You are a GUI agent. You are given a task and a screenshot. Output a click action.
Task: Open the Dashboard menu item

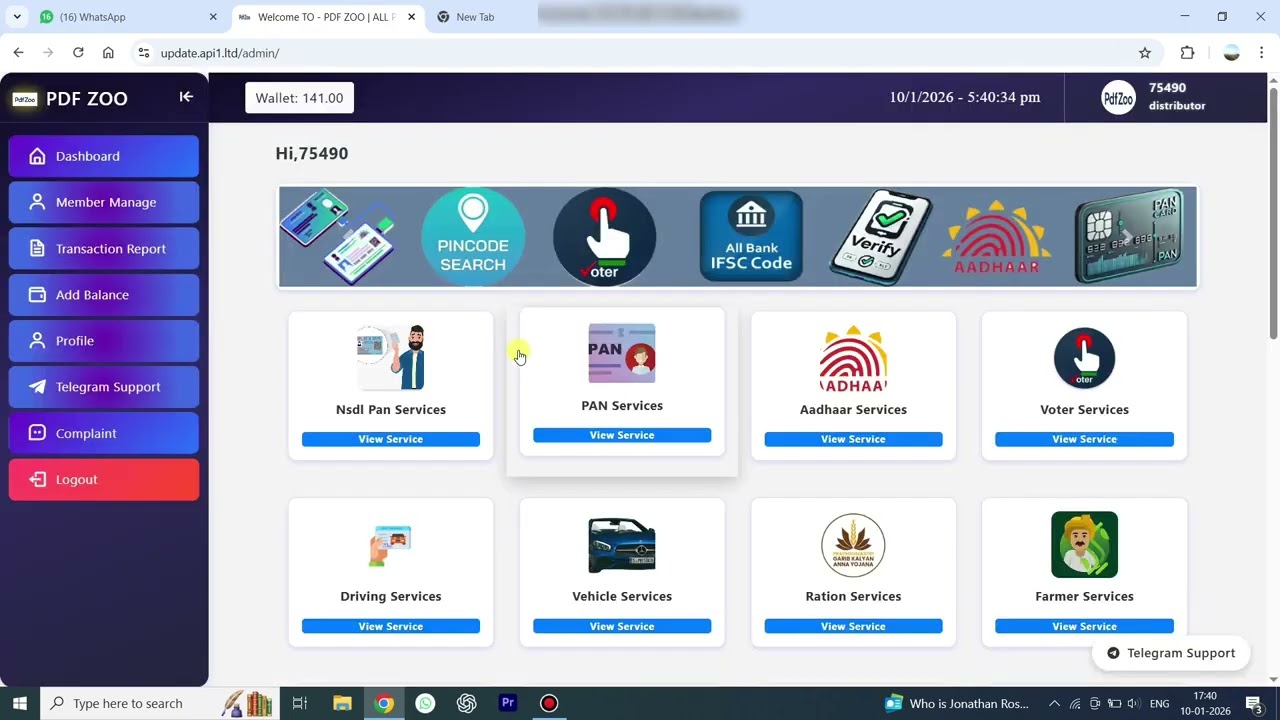tap(104, 156)
